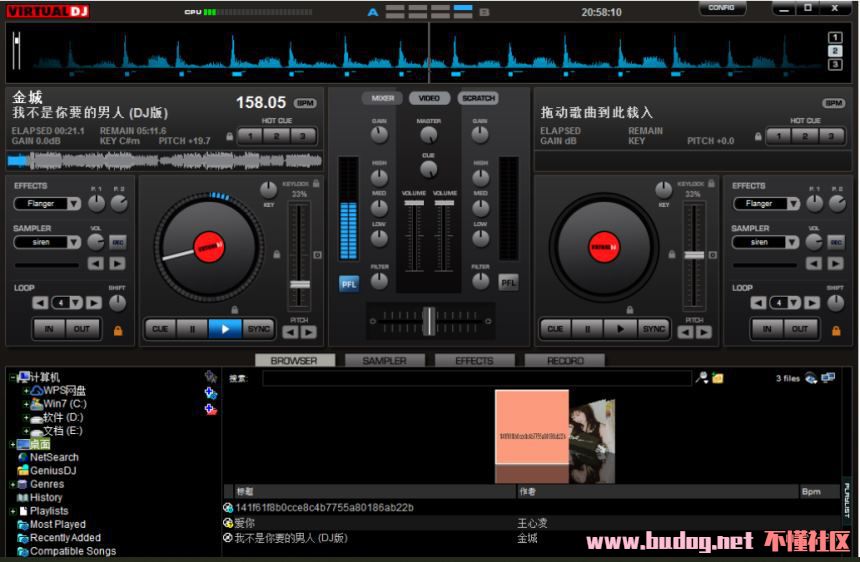
Task: Click the left deck's CUE button
Action: [x=160, y=328]
